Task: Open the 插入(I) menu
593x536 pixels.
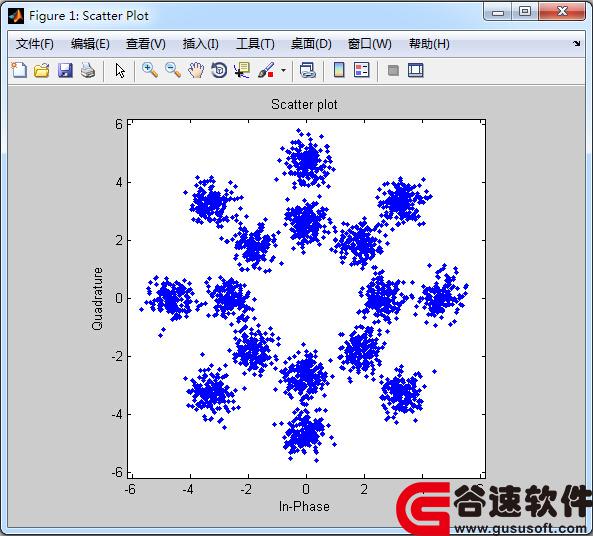Action: point(200,44)
